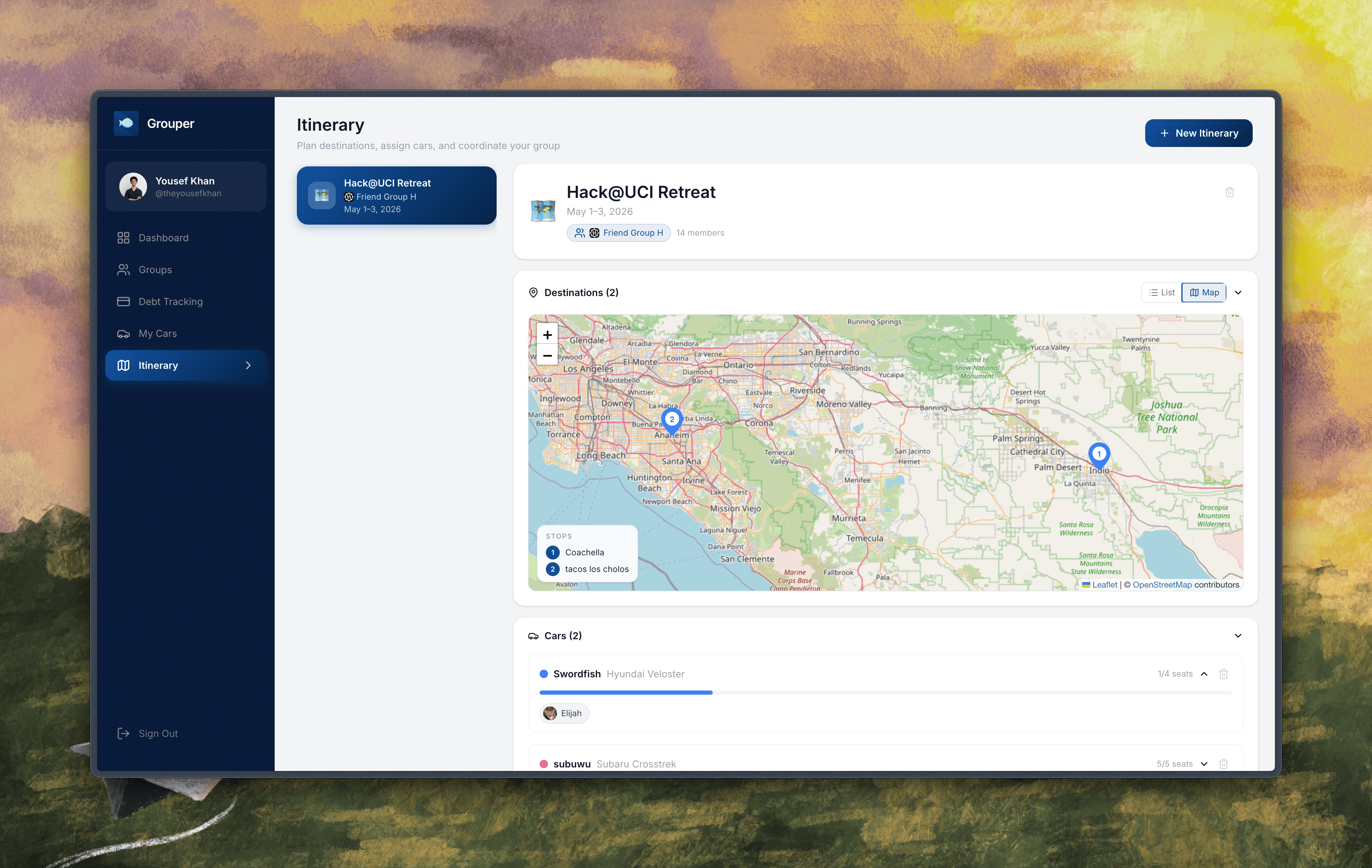Click the Grouper fish logo icon
This screenshot has height=868, width=1372.
pyautogui.click(x=126, y=123)
